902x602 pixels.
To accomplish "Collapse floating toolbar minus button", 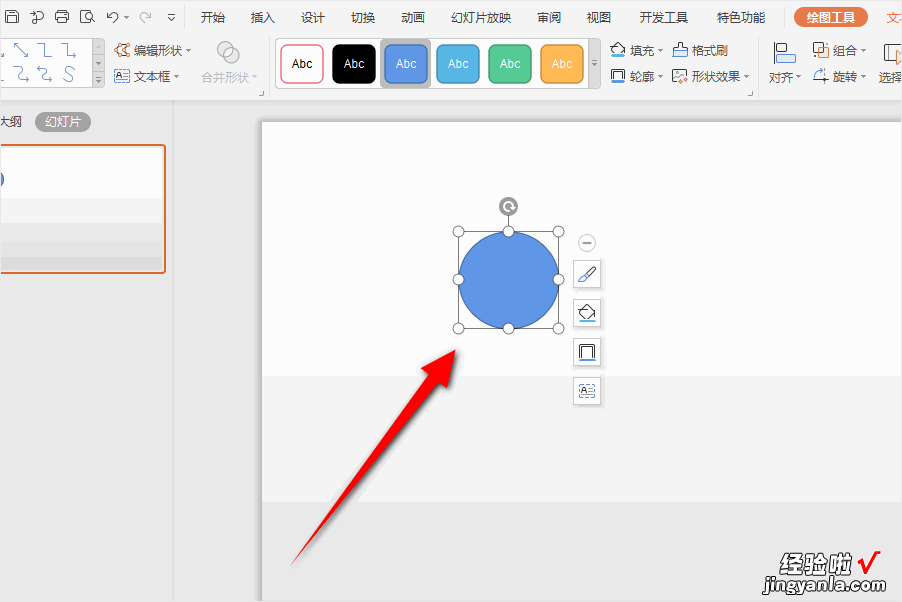I will click(587, 243).
